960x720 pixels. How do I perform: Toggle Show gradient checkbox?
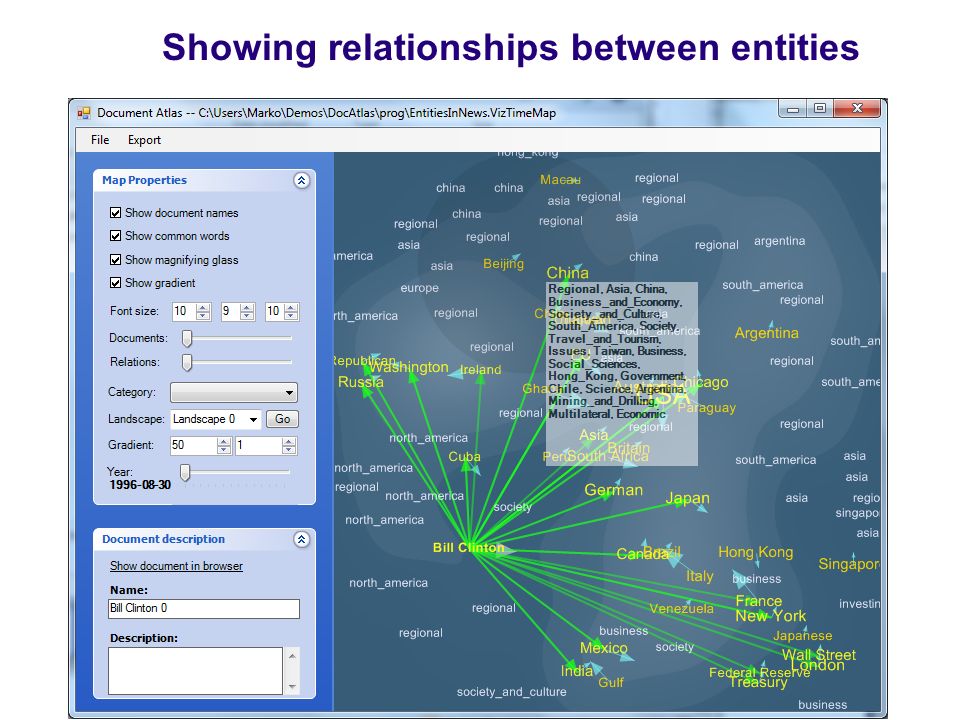115,283
